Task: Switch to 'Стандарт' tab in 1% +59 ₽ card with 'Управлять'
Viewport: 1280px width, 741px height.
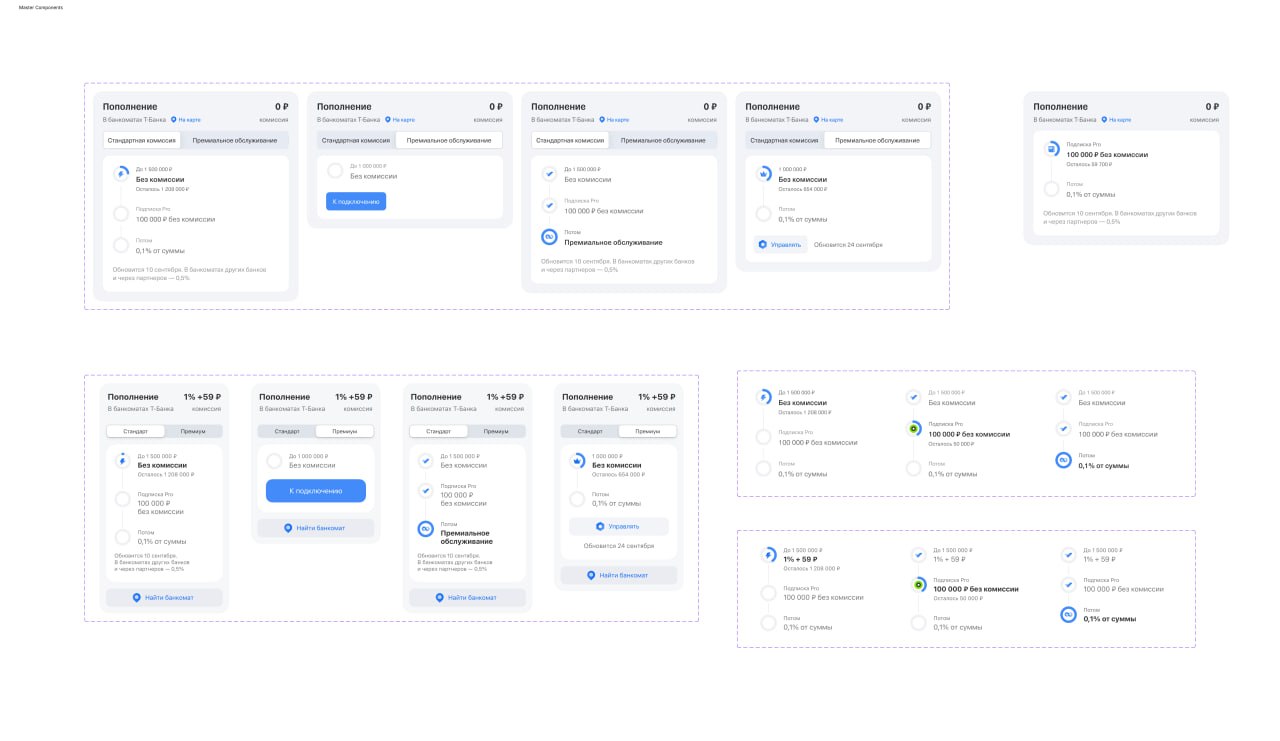Action: pos(590,431)
